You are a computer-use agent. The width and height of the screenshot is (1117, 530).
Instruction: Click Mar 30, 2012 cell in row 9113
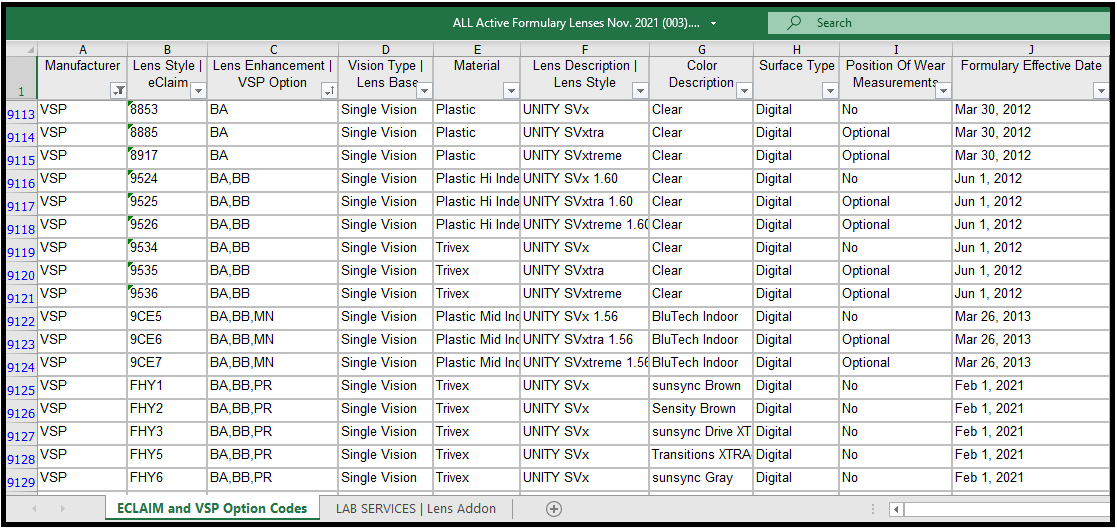tap(1031, 110)
